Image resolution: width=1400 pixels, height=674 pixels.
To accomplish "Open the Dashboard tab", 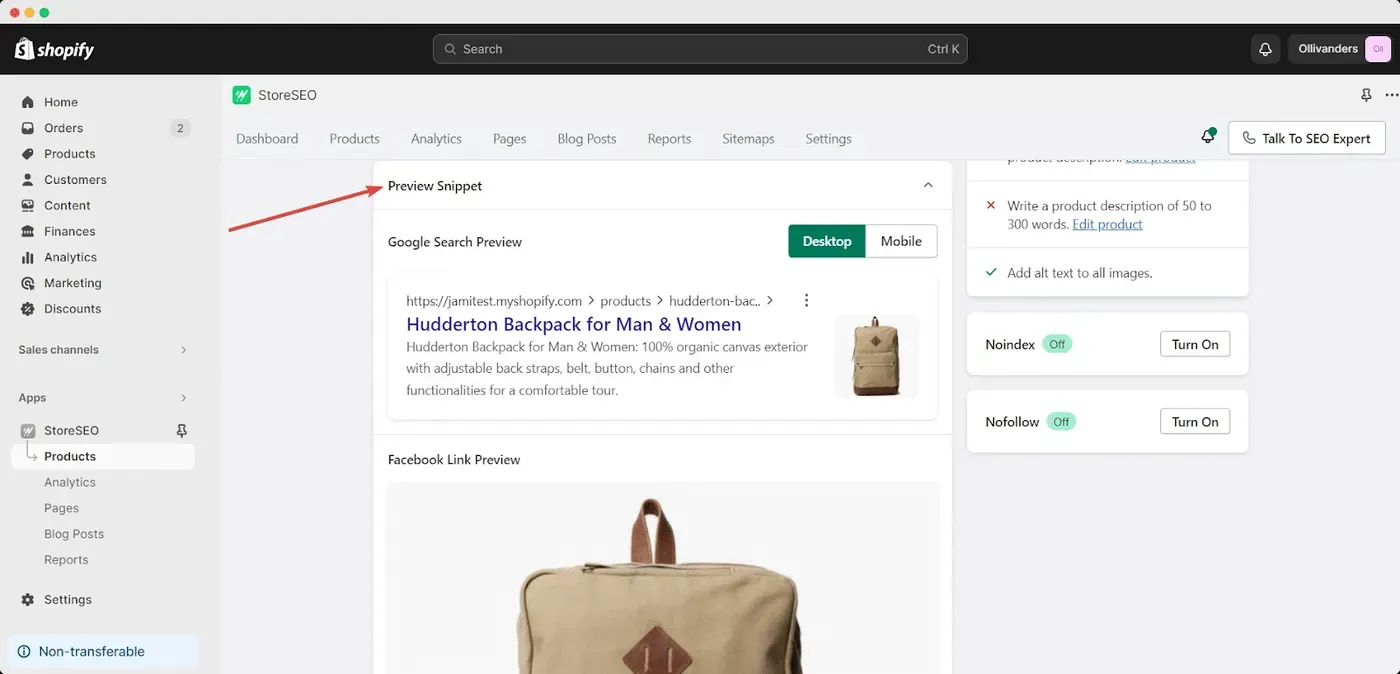I will [x=267, y=139].
